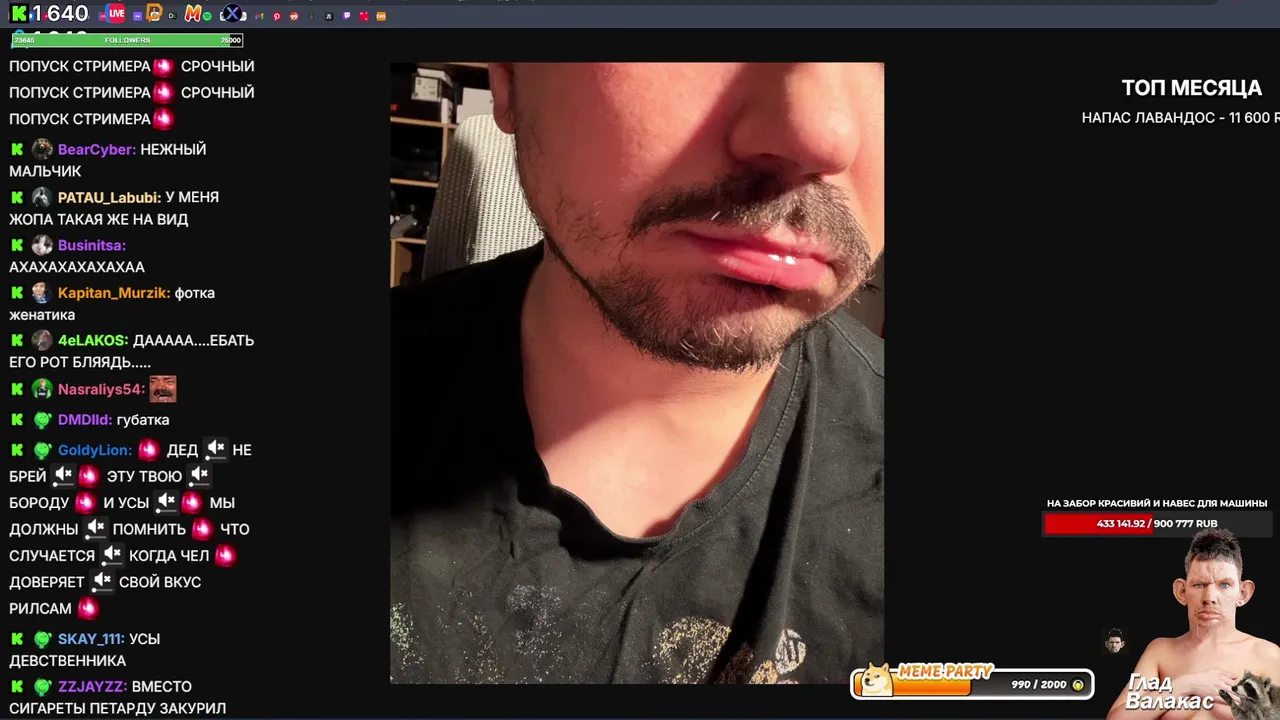Click the green badge next to Nasraliys54
This screenshot has height=720, width=1280.
[42, 389]
